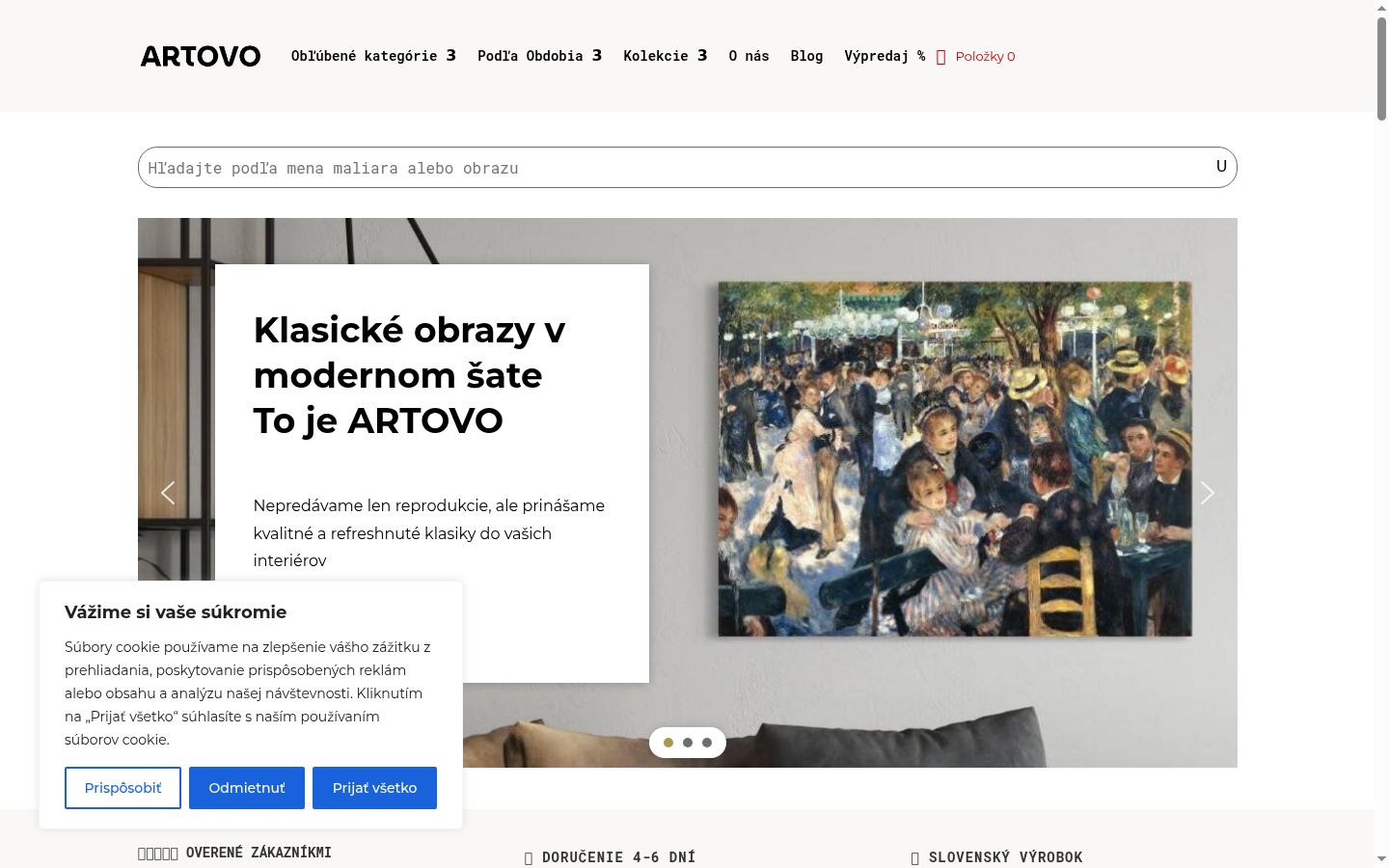Click the icon beside Doručenie 4-6 dní
The width and height of the screenshot is (1389, 868).
click(529, 858)
